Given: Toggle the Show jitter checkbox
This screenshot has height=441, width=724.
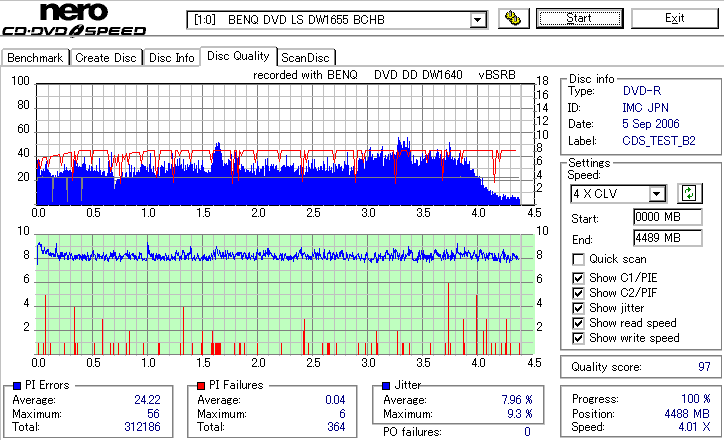Looking at the screenshot, I should (578, 308).
